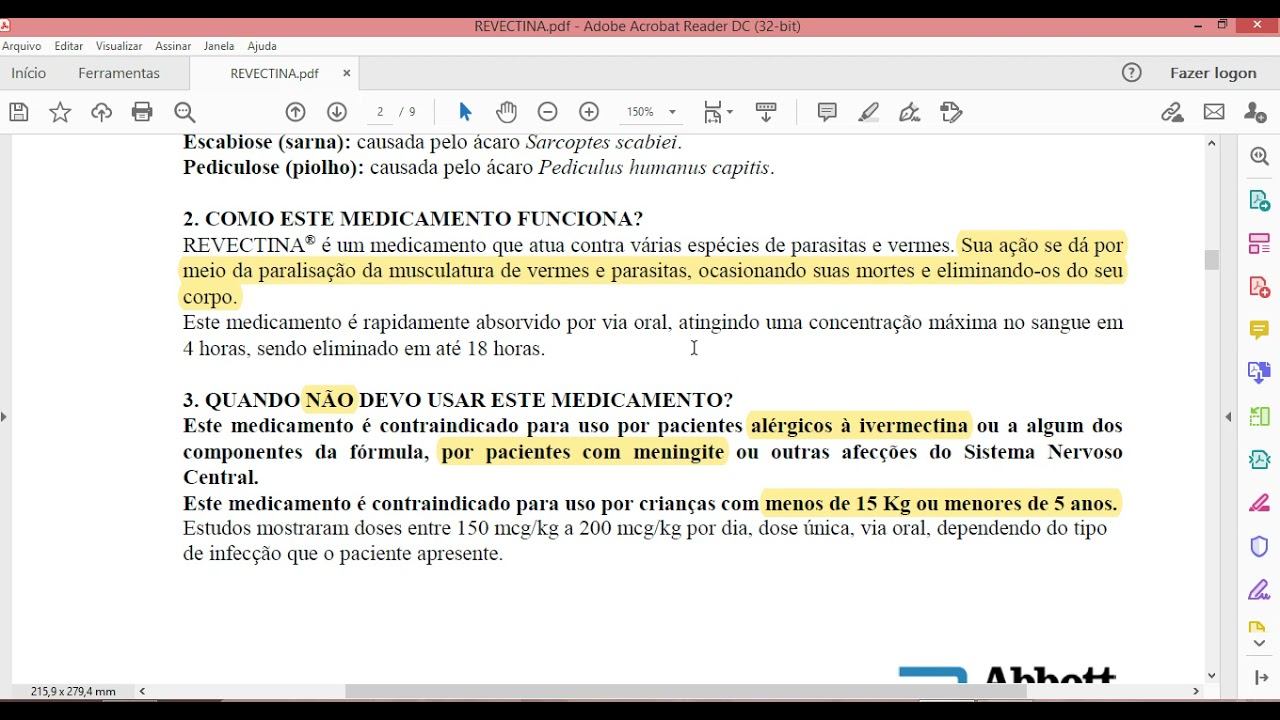Open the Visualizar menu

pyautogui.click(x=119, y=46)
